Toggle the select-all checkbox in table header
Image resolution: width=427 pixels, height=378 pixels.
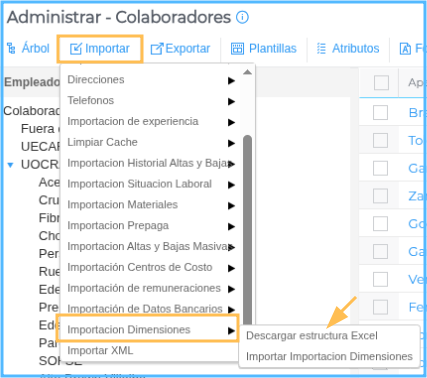click(x=381, y=83)
